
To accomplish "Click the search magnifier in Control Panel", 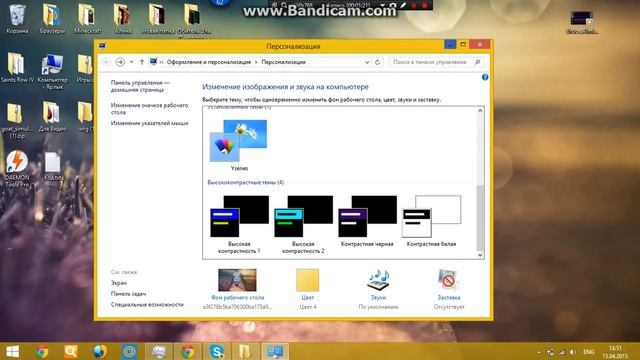I will point(478,62).
